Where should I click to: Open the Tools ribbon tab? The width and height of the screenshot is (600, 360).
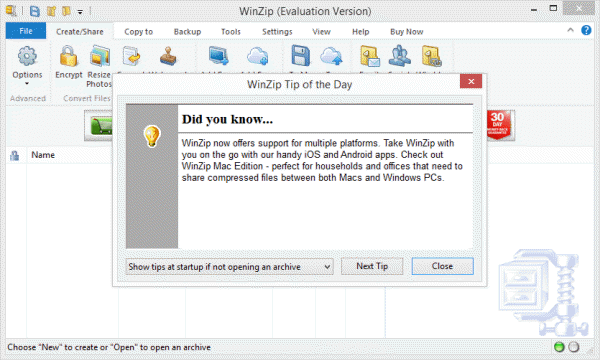231,32
